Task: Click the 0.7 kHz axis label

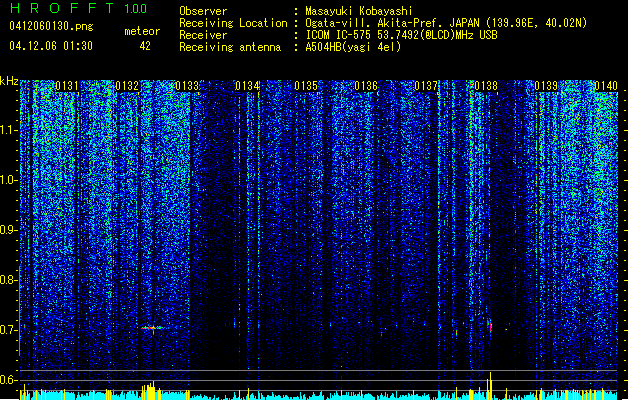Action: pos(8,330)
